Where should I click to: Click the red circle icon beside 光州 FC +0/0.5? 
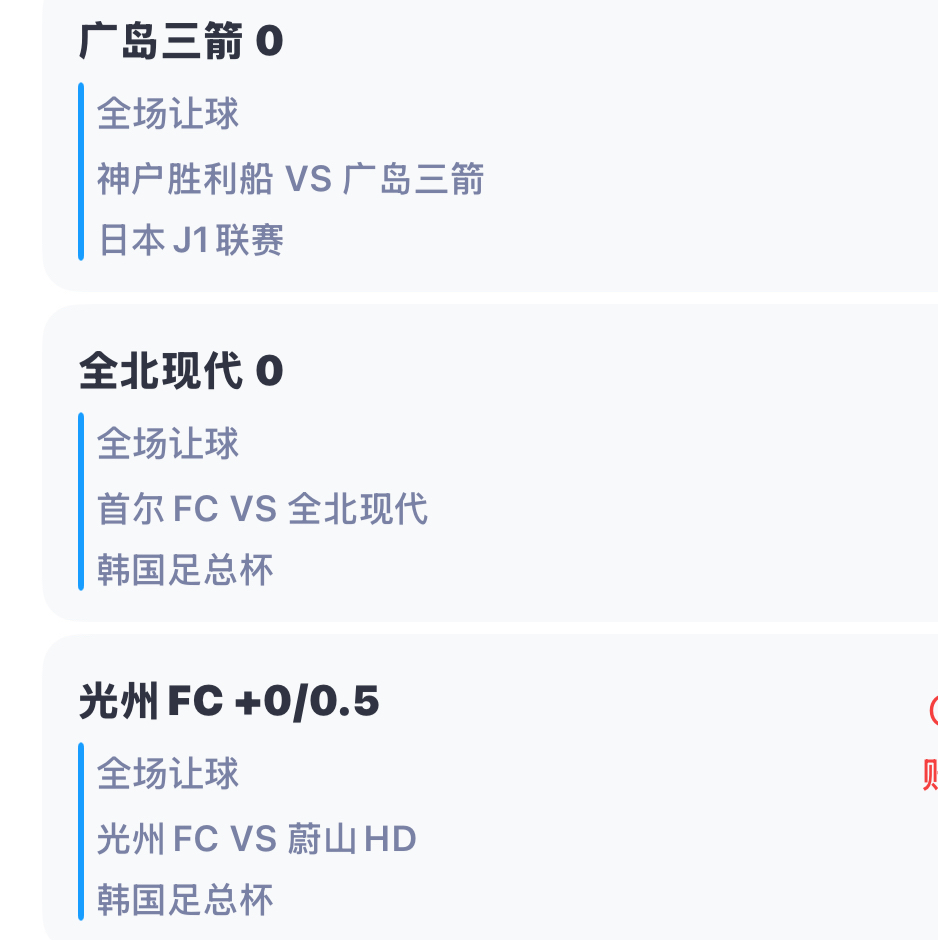pos(934,711)
